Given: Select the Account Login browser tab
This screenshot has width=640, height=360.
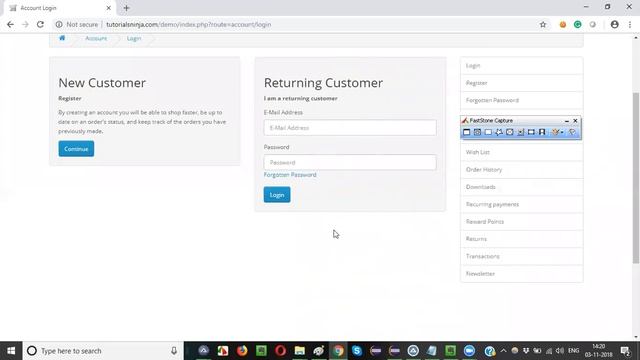Looking at the screenshot, I should tap(60, 8).
